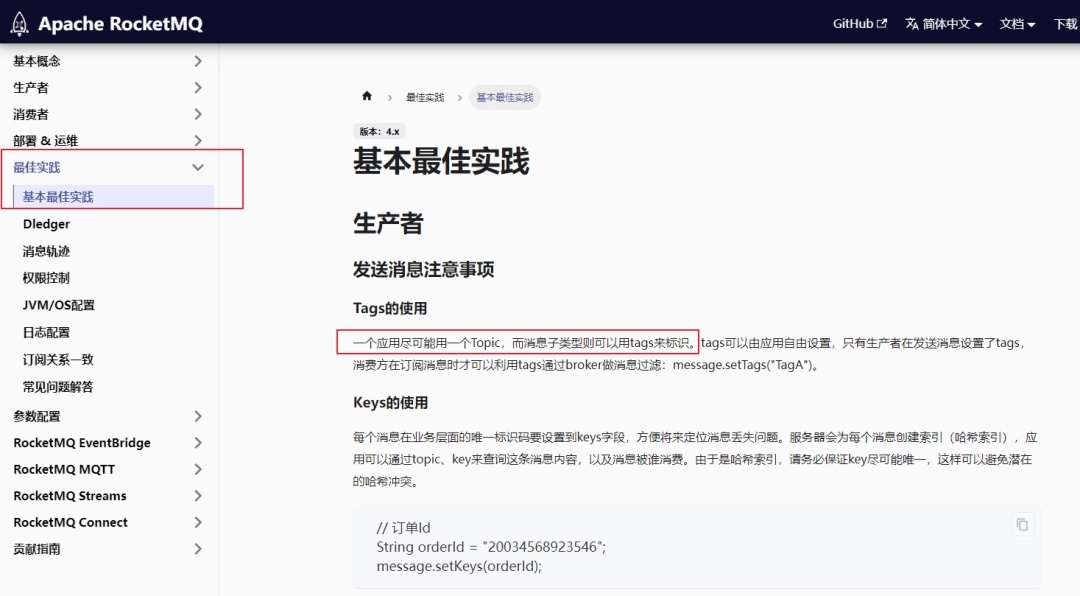Image resolution: width=1080 pixels, height=596 pixels.
Task: Click the Tags的使用 heading
Action: 390,308
